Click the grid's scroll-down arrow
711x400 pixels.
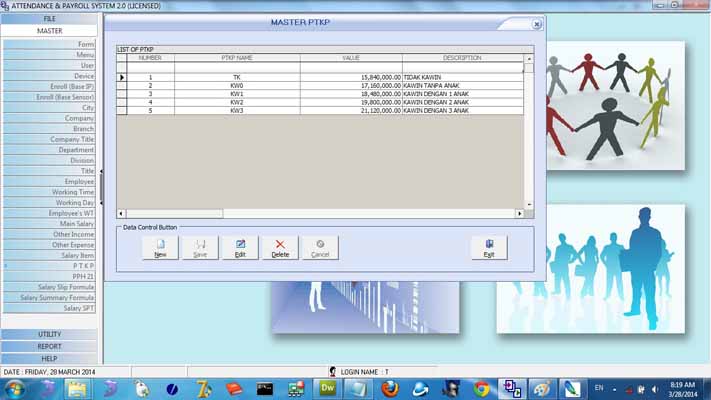(529, 205)
